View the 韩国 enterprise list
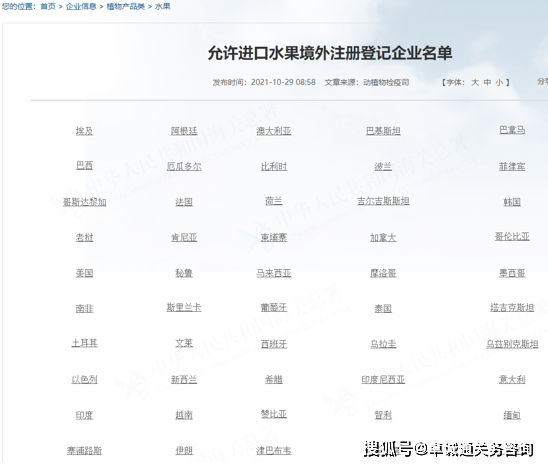This screenshot has height=466, width=548. point(512,202)
